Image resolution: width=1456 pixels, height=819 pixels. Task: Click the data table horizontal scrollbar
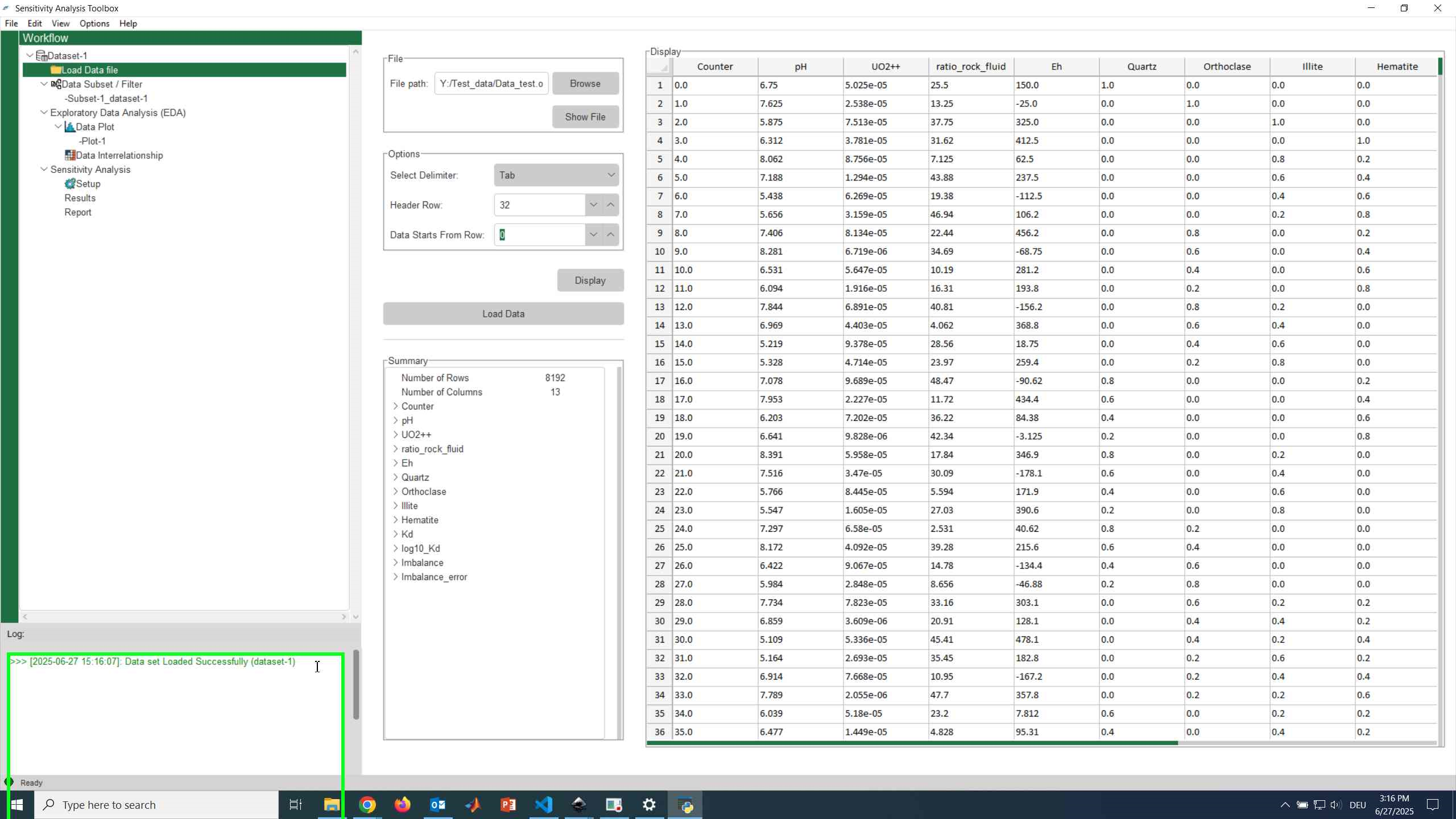pyautogui.click(x=912, y=743)
